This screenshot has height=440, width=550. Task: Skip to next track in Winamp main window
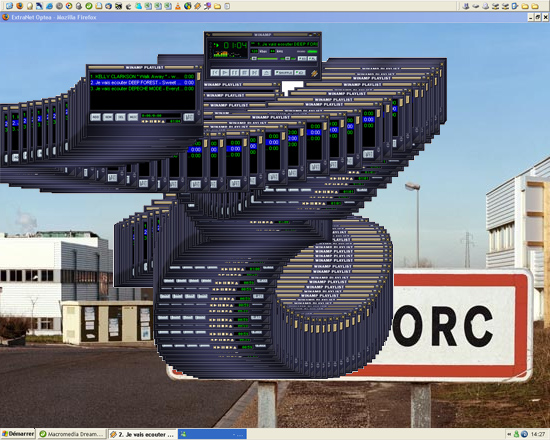(255, 73)
